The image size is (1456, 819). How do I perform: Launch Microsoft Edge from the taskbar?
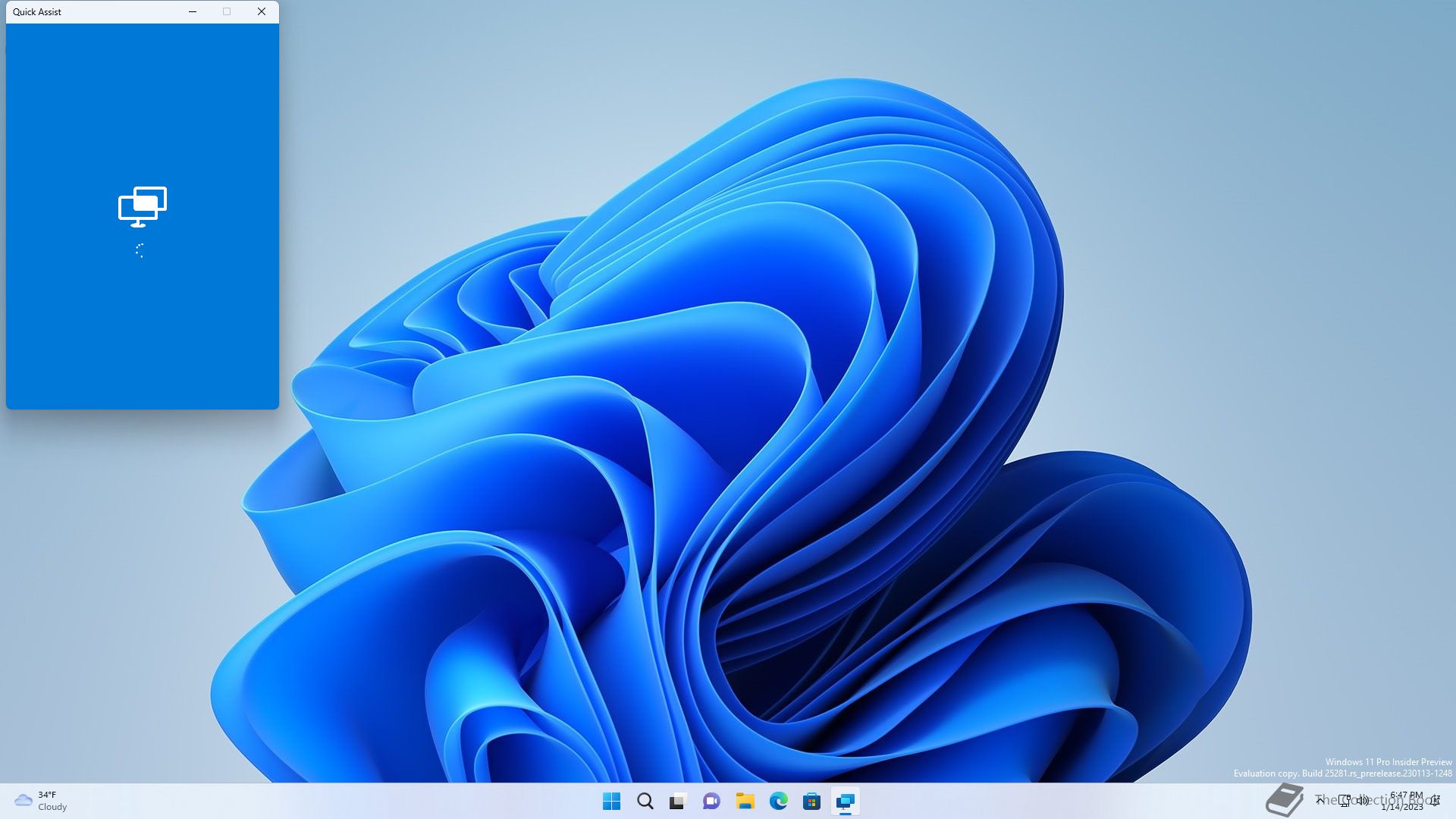coord(778,801)
